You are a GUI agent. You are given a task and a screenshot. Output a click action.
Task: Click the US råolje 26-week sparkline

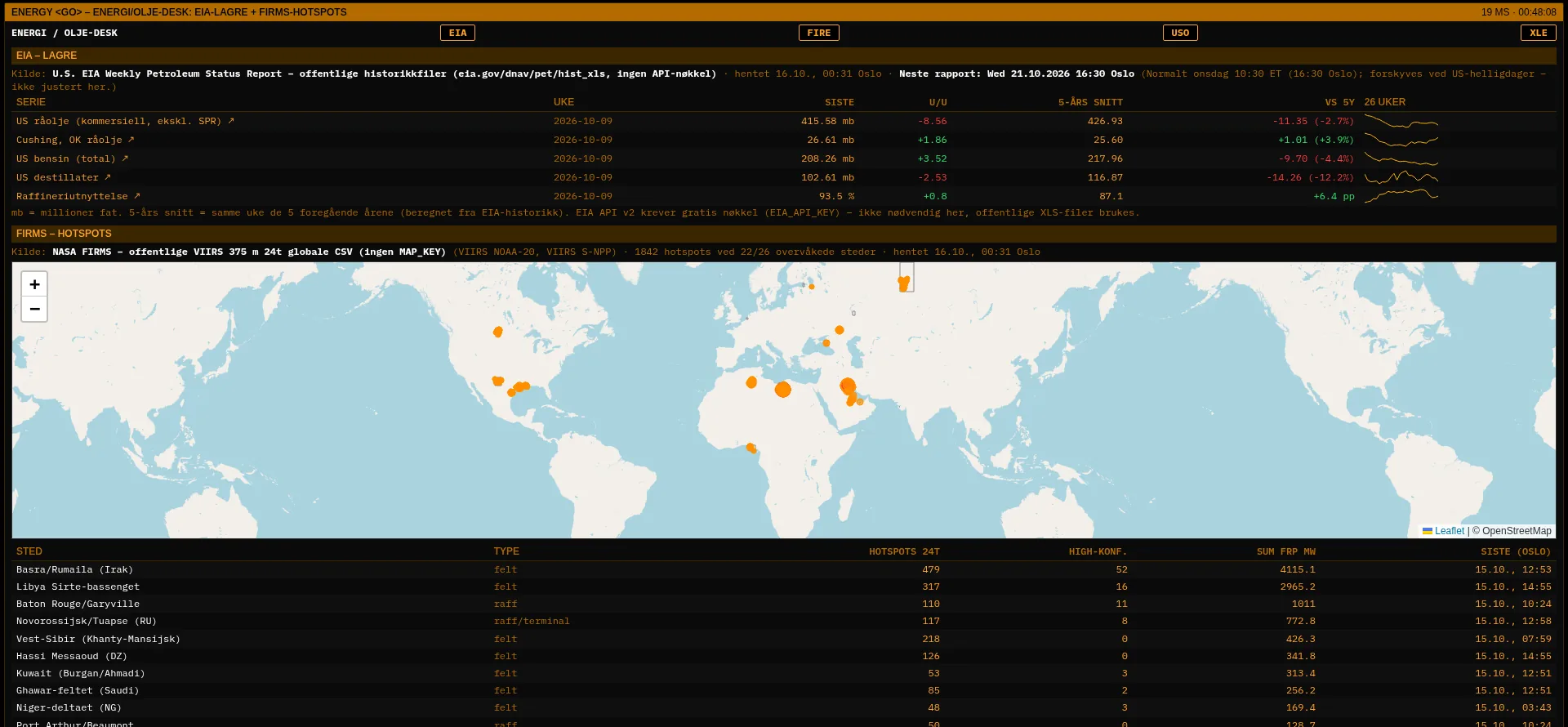tap(1401, 122)
